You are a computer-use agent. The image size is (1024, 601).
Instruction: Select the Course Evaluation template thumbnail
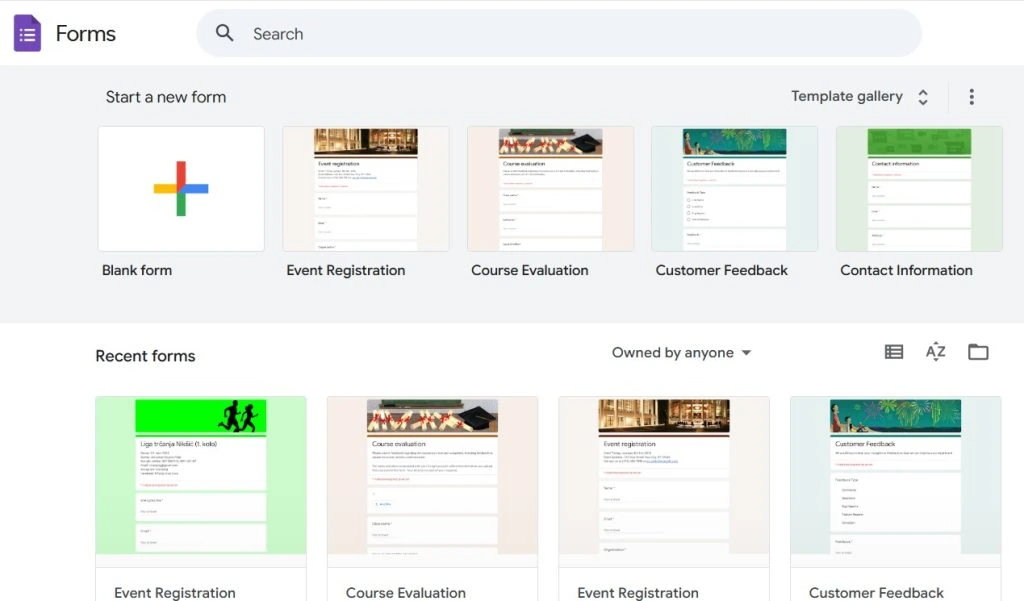pyautogui.click(x=550, y=188)
